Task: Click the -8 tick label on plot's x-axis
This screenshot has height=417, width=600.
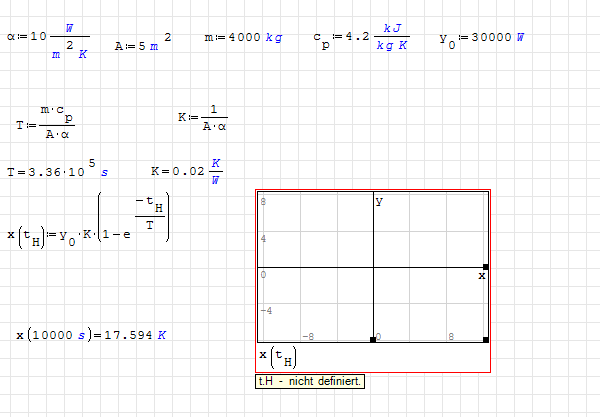Action: [x=311, y=337]
